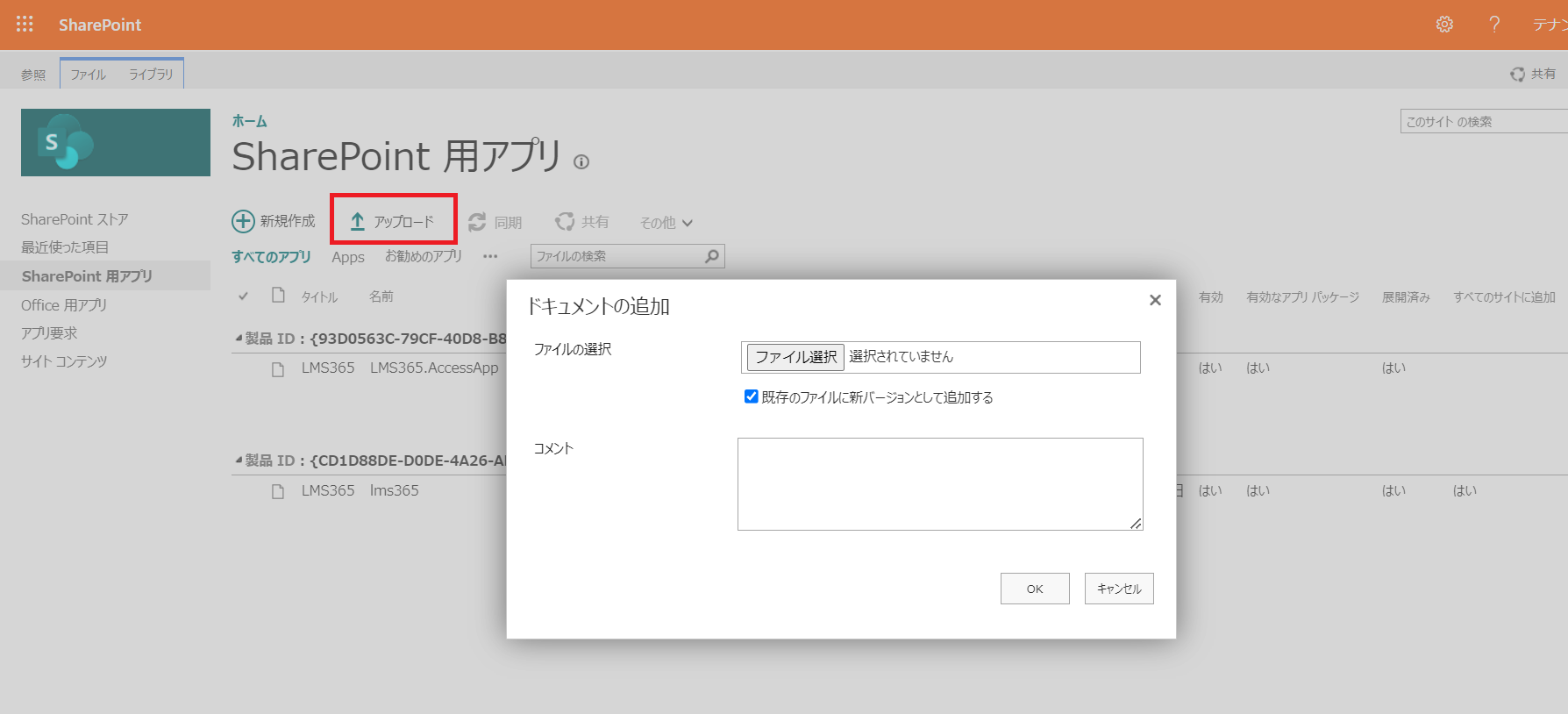Collapse the 製品 ID {93D0563C group
This screenshot has height=714, width=1568.
point(239,338)
